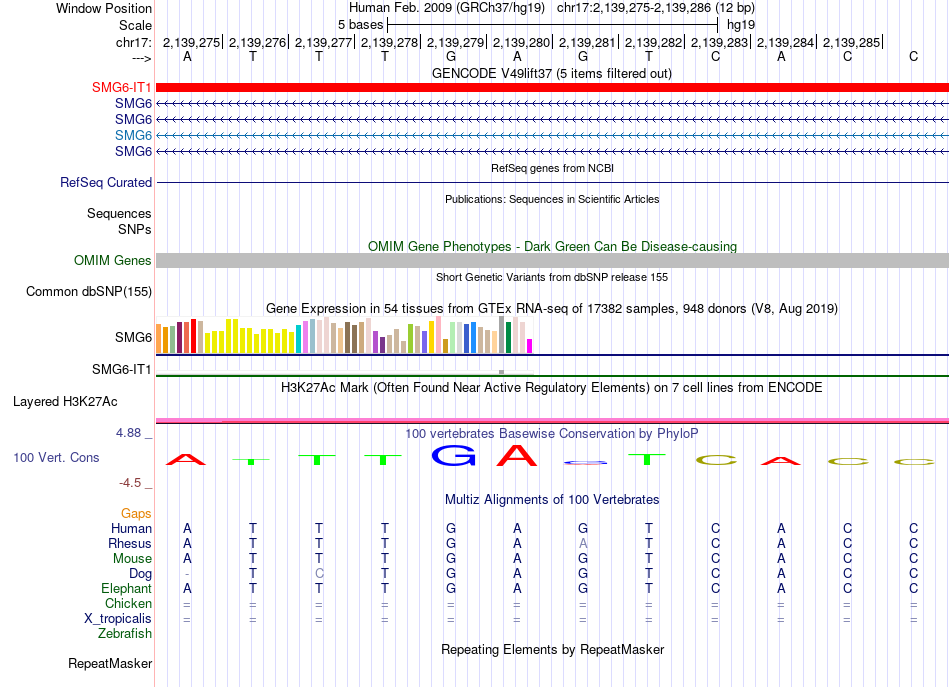
Task: Select the Zebrafish alignment row label
Action: coord(125,633)
